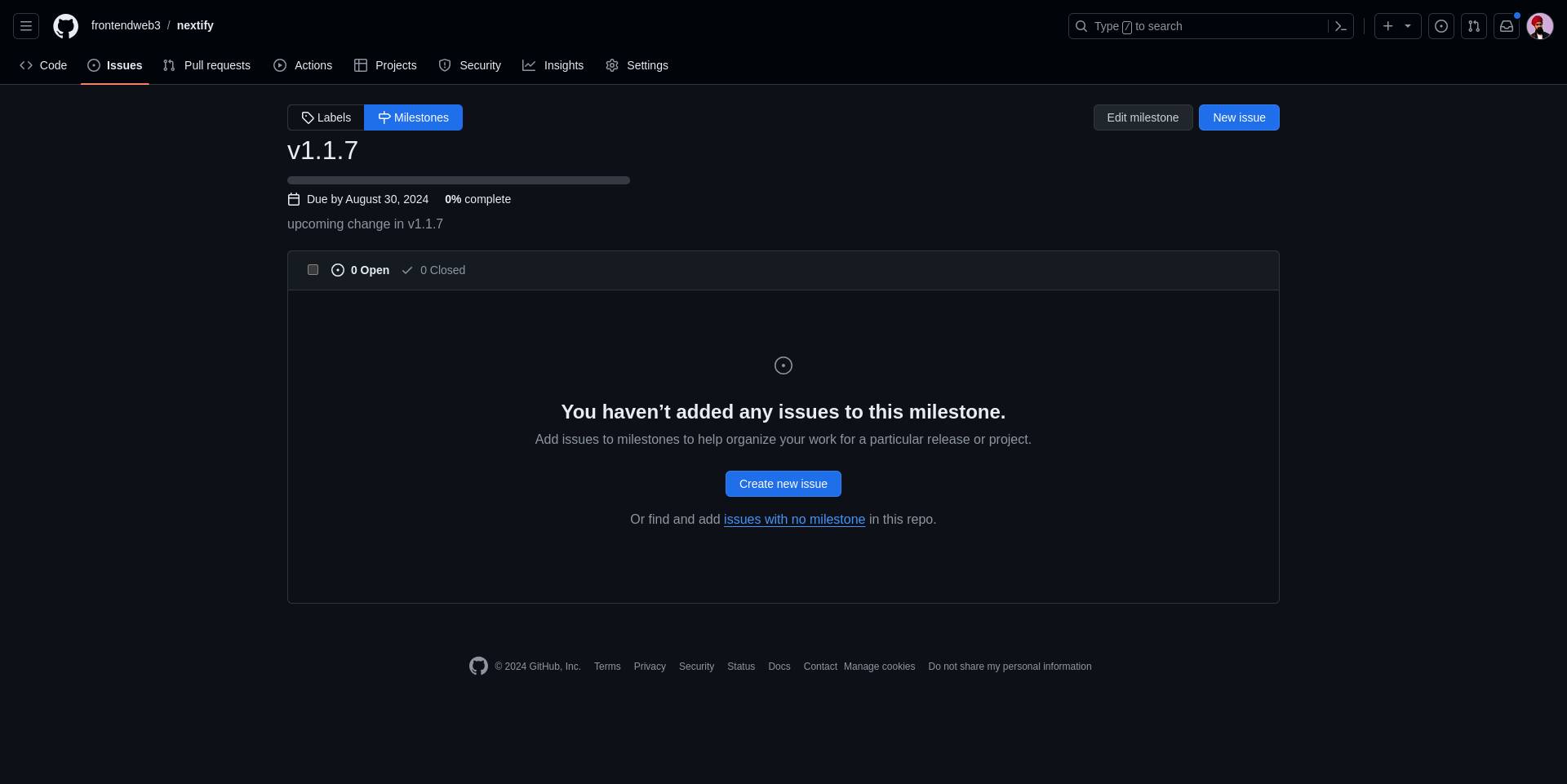Click Create new issue button
Viewport: 1567px width, 784px height.
[x=783, y=484]
